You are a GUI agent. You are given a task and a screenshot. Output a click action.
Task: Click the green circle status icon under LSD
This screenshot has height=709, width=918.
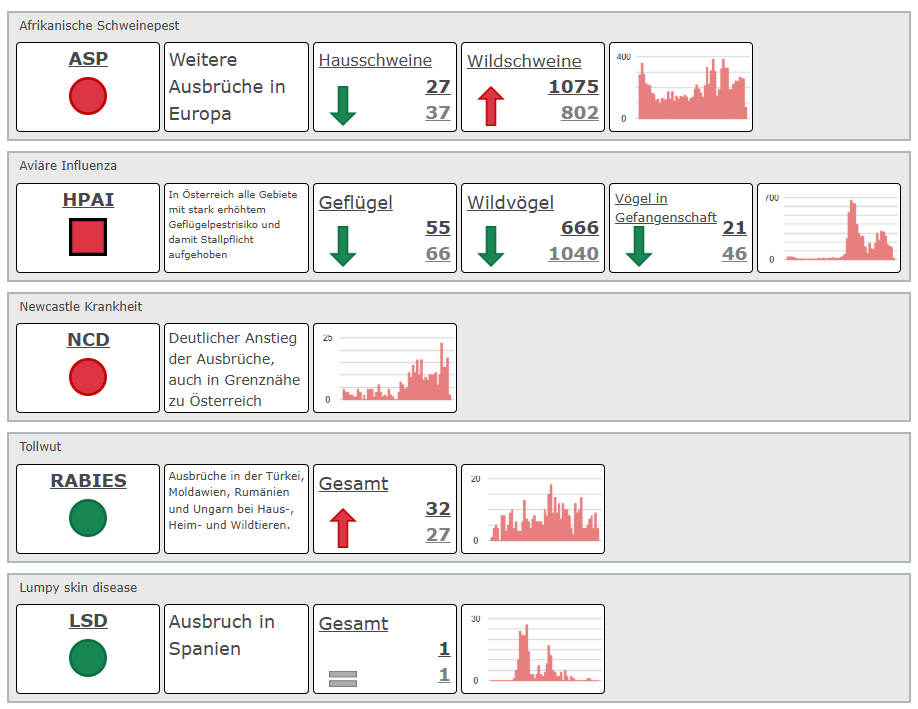click(x=88, y=658)
